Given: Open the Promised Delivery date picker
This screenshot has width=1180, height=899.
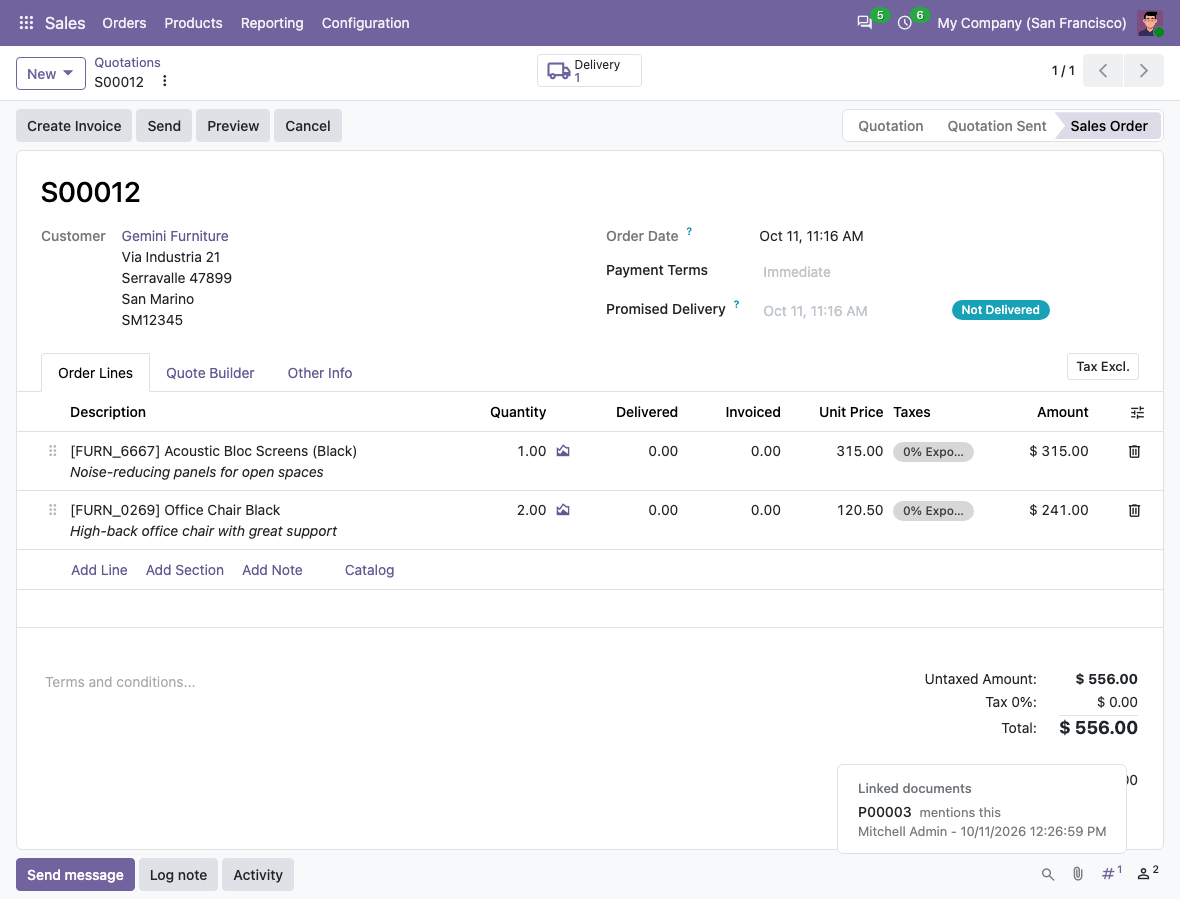Looking at the screenshot, I should pyautogui.click(x=815, y=311).
